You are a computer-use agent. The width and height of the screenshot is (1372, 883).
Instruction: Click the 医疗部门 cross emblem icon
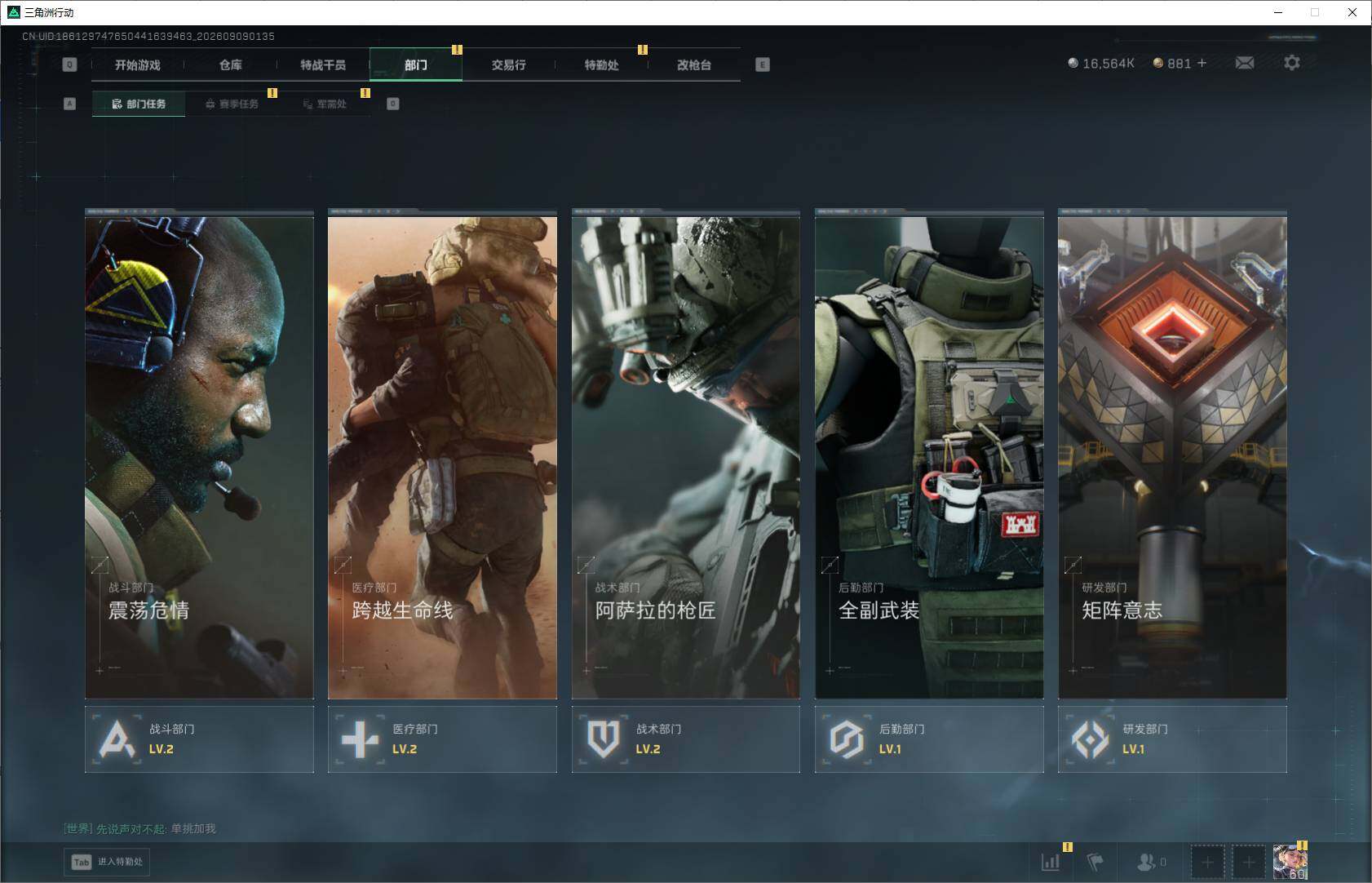(x=360, y=739)
